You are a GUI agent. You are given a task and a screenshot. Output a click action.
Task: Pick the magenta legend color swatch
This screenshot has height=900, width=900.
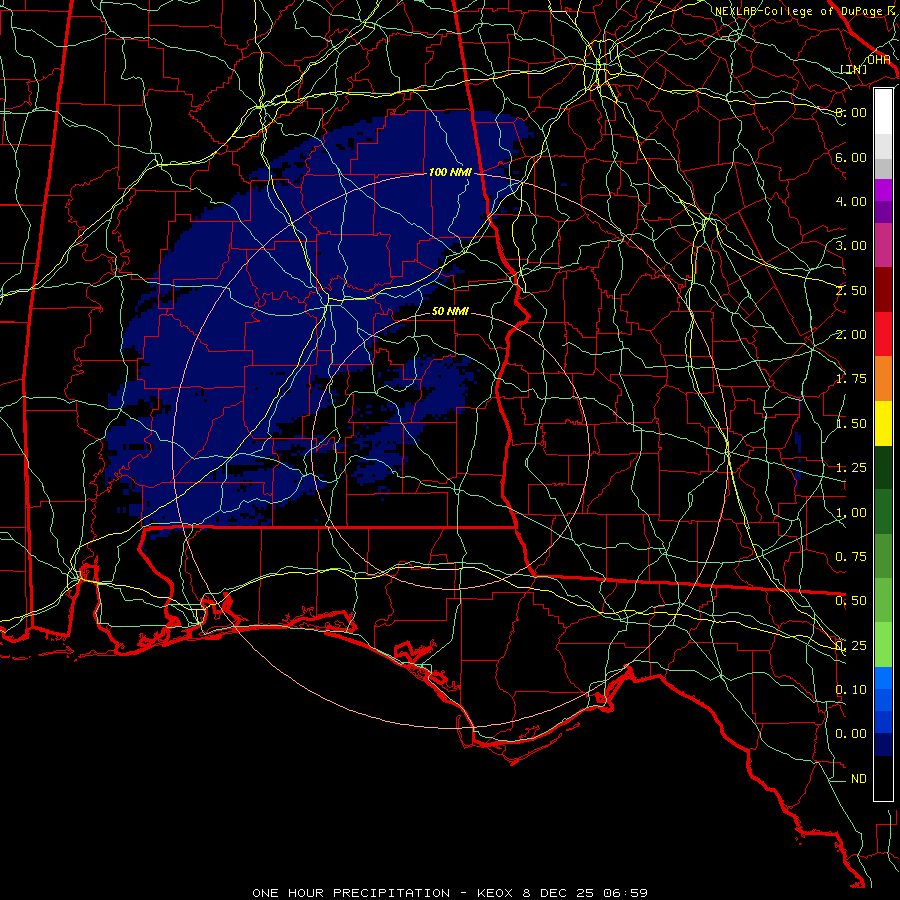(883, 190)
